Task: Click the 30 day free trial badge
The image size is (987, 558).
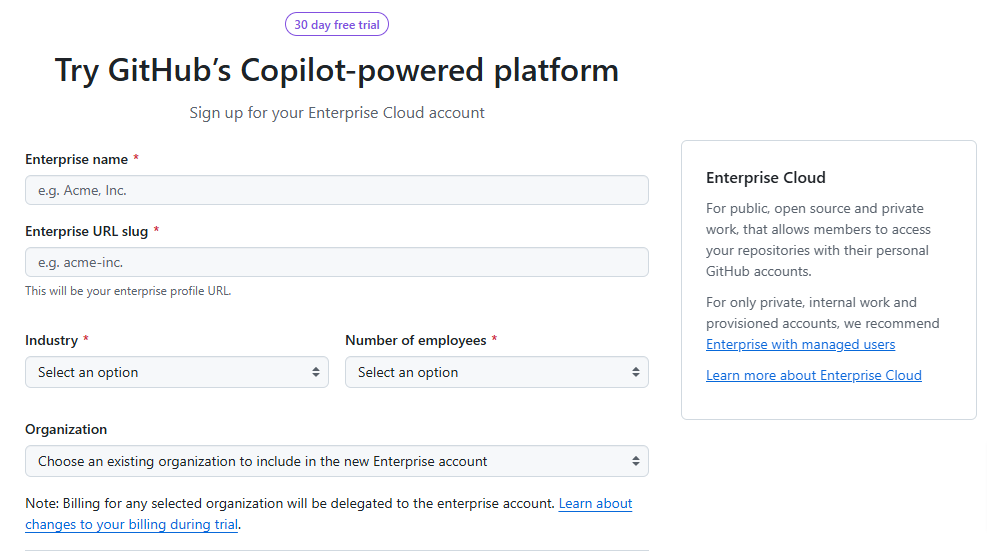Action: [337, 25]
